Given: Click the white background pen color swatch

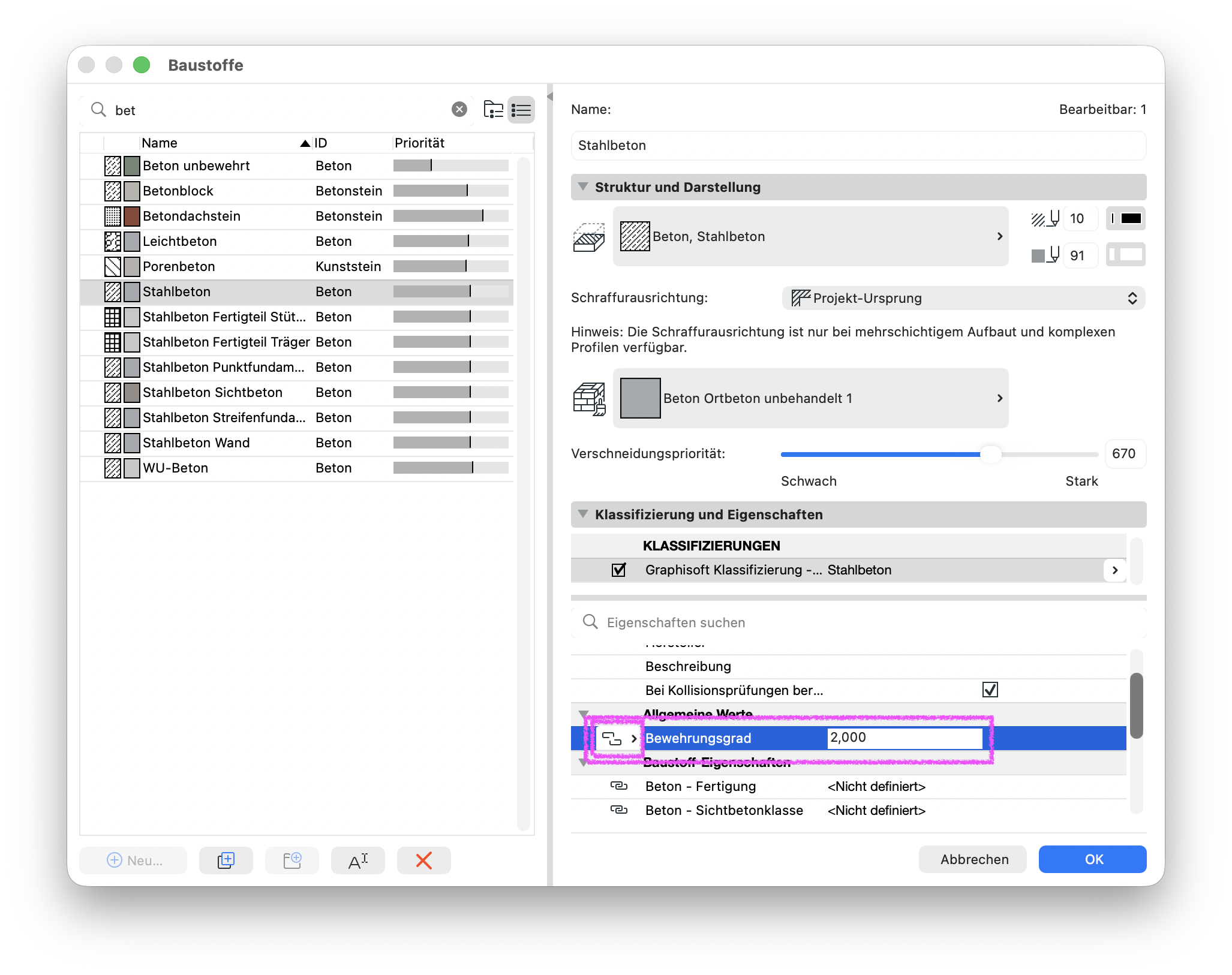Looking at the screenshot, I should (x=1126, y=255).
